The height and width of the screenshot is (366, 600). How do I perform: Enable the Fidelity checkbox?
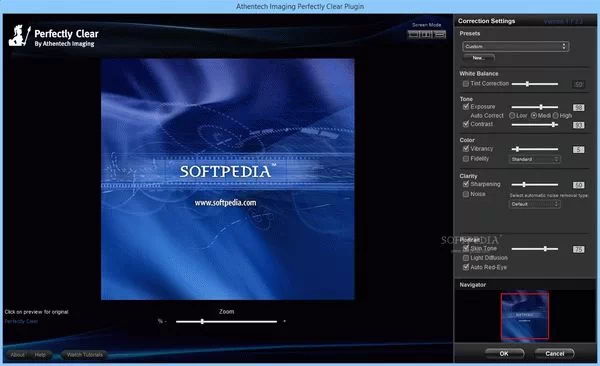(x=466, y=158)
